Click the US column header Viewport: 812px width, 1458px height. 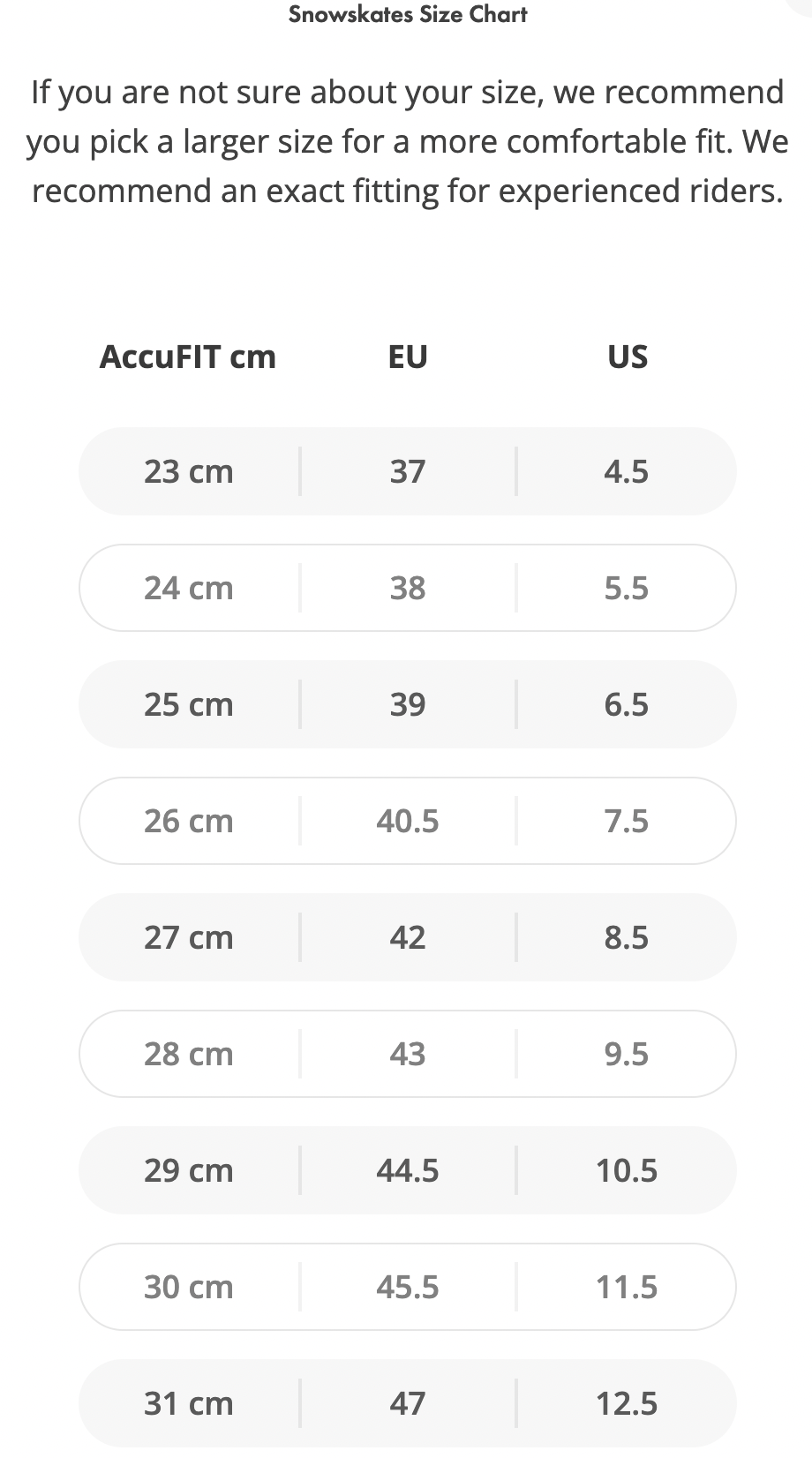coord(627,357)
